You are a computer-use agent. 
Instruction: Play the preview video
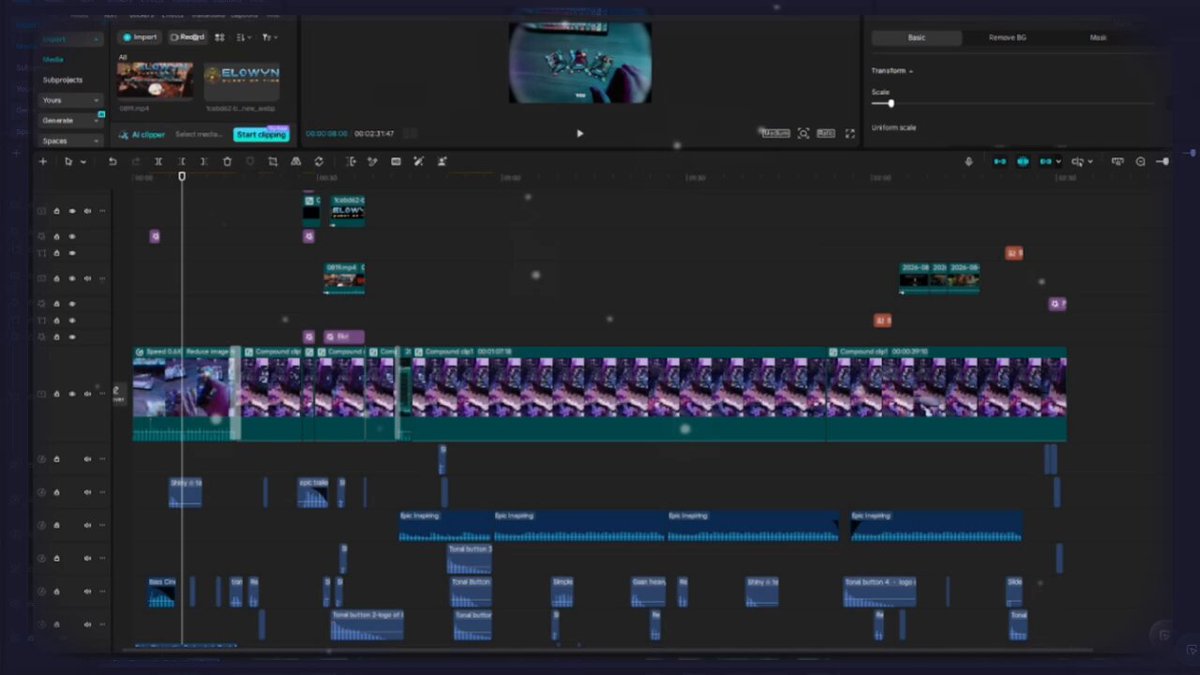coord(580,133)
